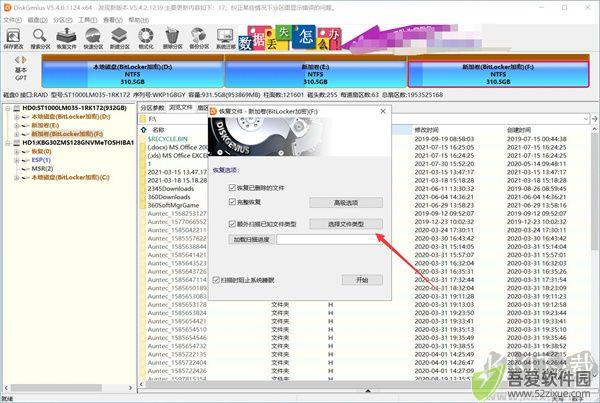This screenshot has width=600, height=403.
Task: Switch to the 浏览文件 tab
Action: [181, 108]
